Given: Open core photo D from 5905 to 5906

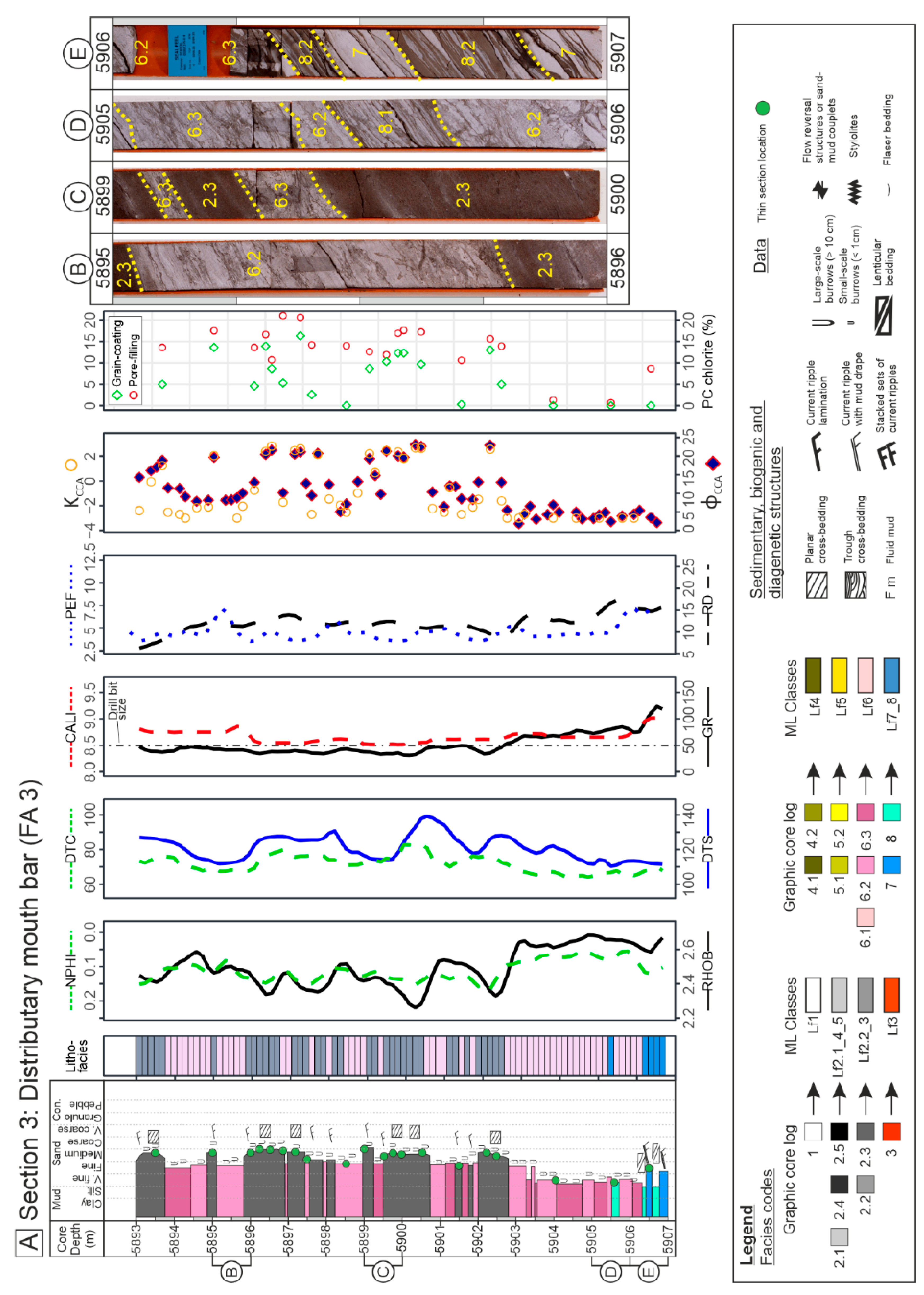Looking at the screenshot, I should pyautogui.click(x=359, y=125).
